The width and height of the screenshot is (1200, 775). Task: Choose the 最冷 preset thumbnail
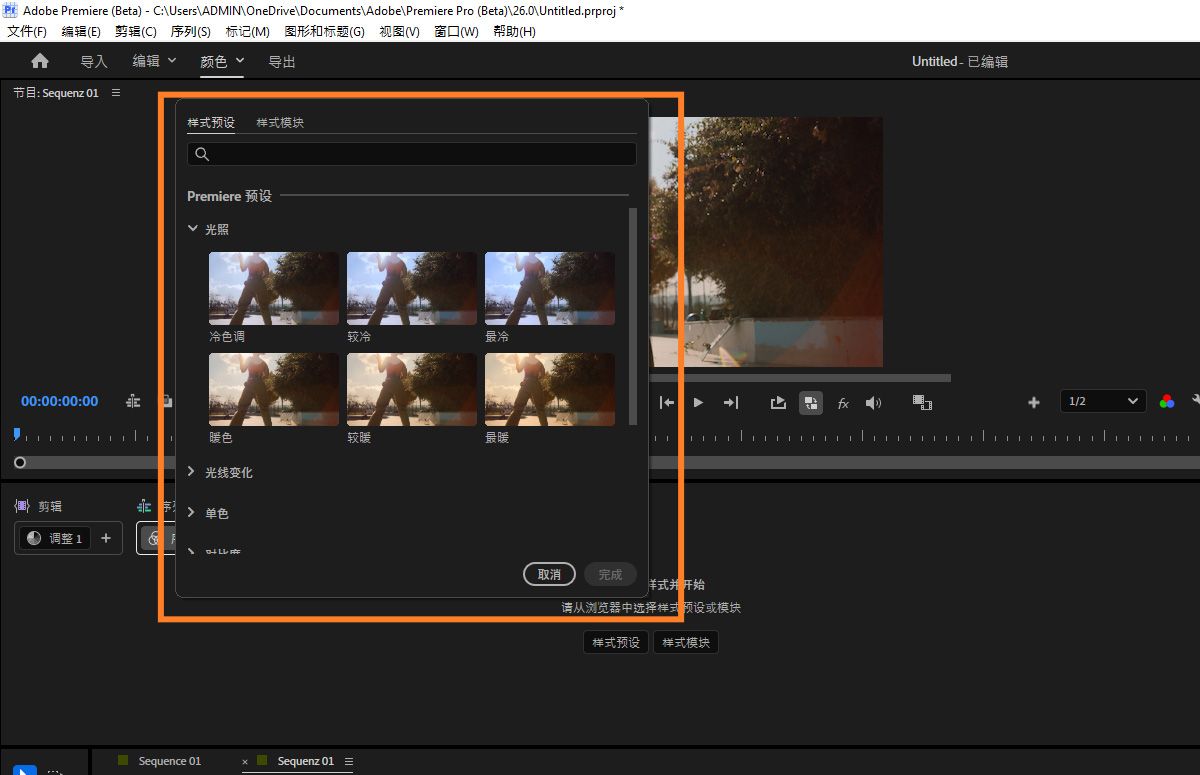550,288
